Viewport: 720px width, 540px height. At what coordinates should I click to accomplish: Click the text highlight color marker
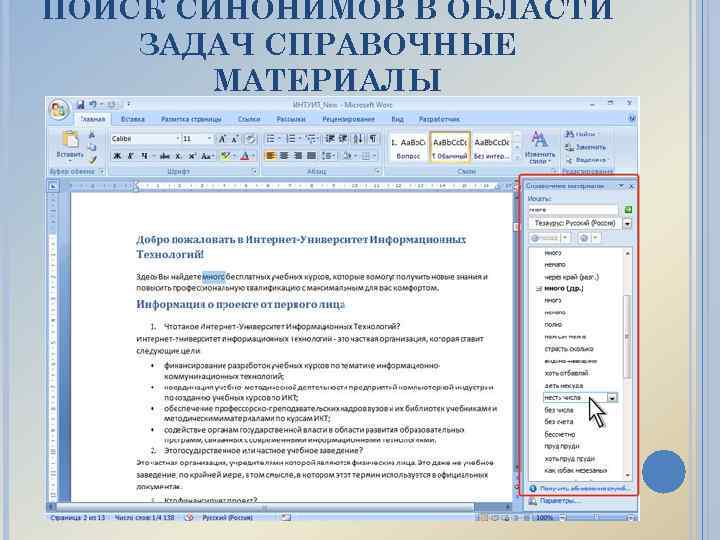coord(225,157)
